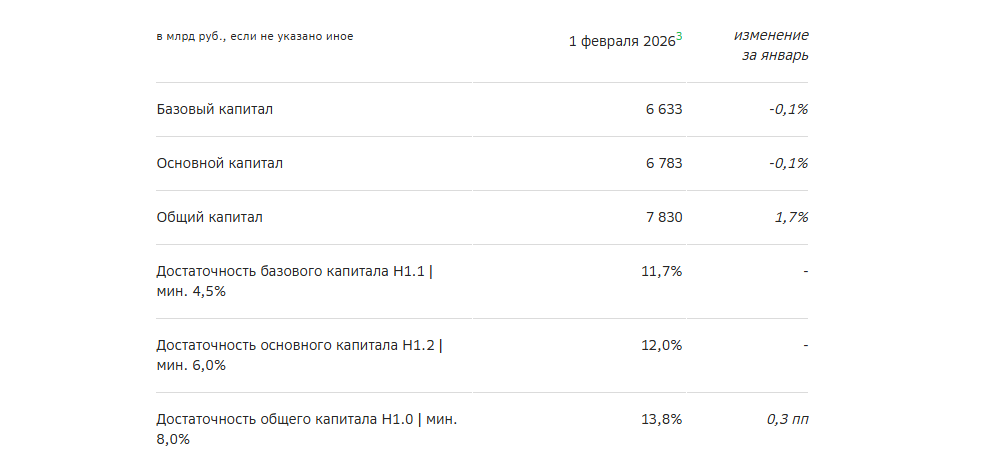The height and width of the screenshot is (462, 989).
Task: Select the "Базовый капитал" row label
Action: pos(215,109)
